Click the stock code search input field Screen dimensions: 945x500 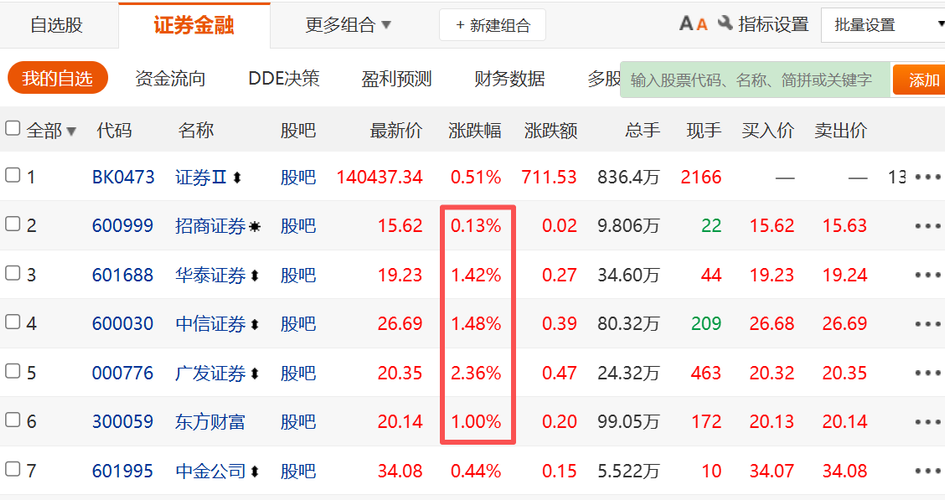coord(756,80)
